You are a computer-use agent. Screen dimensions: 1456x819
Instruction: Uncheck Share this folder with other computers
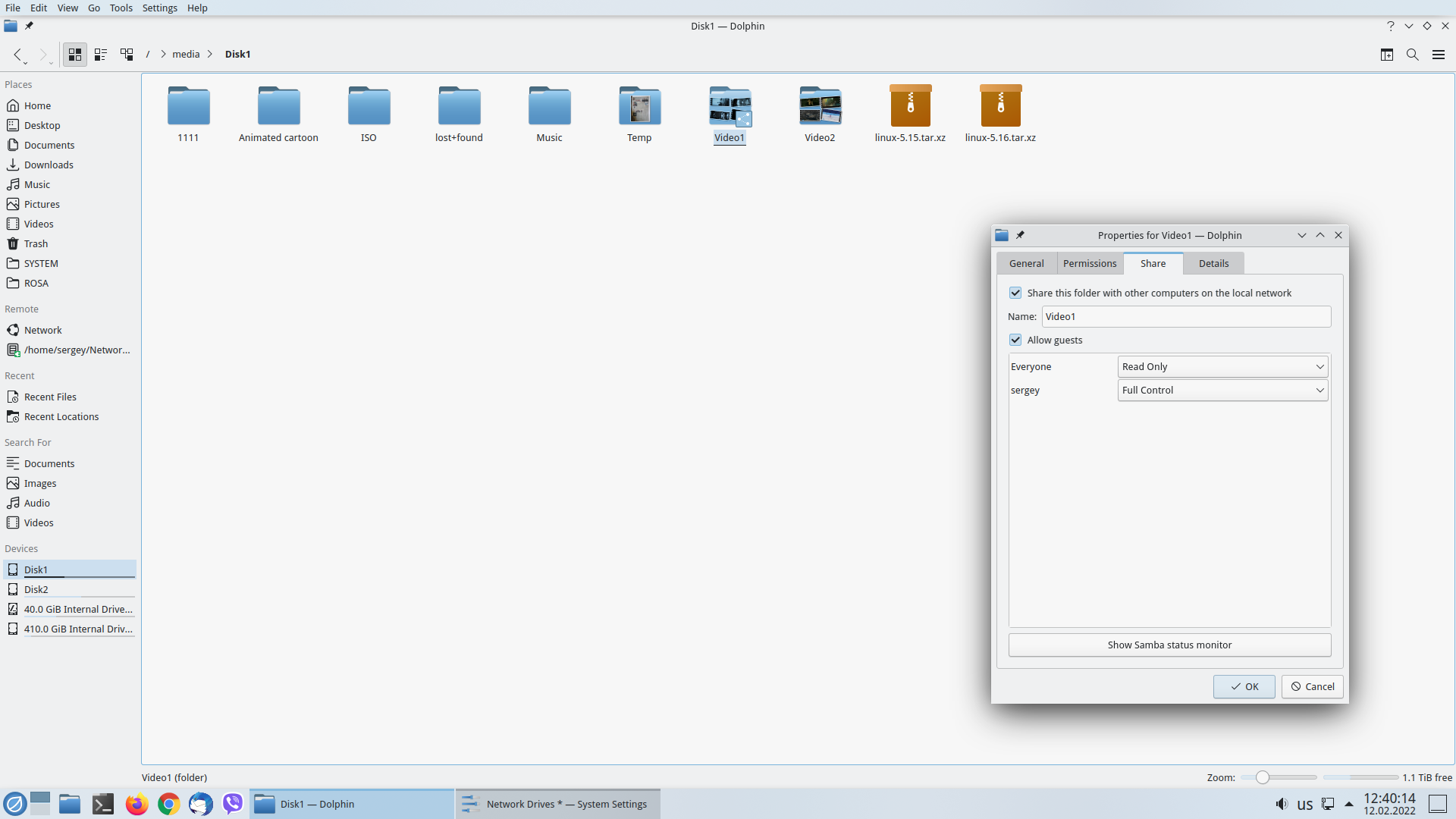pos(1015,293)
